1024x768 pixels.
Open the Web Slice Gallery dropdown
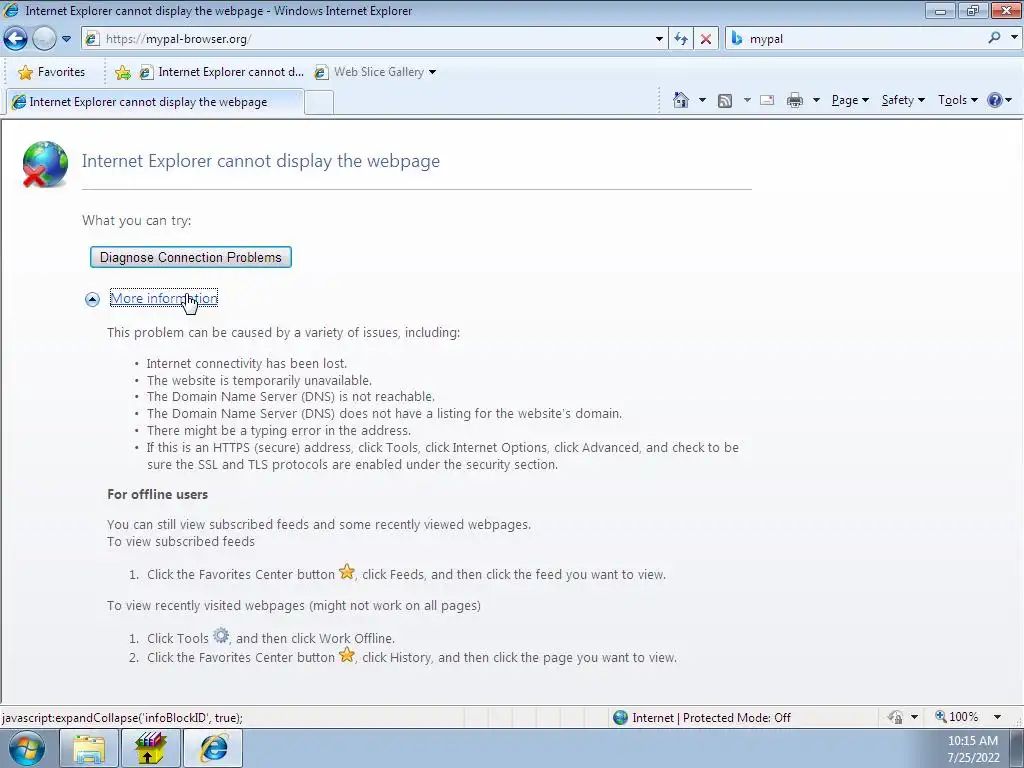click(375, 72)
